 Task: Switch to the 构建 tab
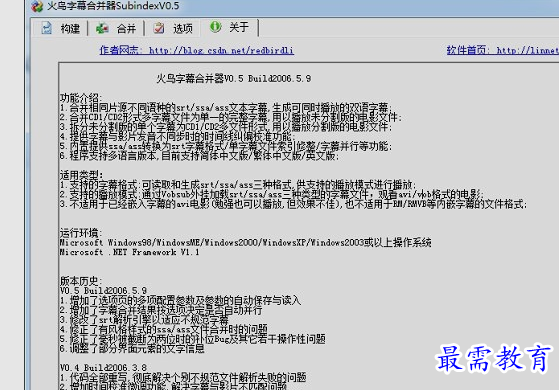click(x=60, y=28)
